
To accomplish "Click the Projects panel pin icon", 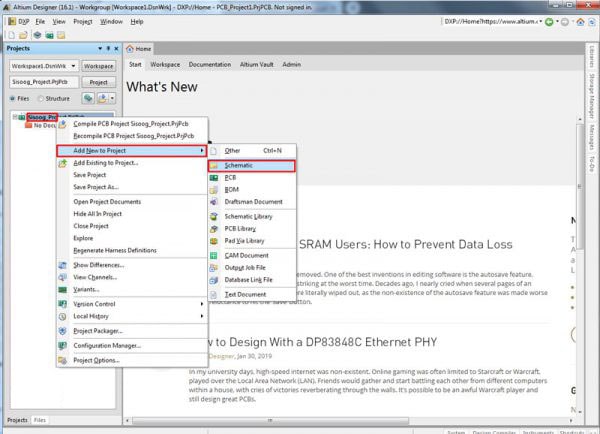I will click(108, 49).
